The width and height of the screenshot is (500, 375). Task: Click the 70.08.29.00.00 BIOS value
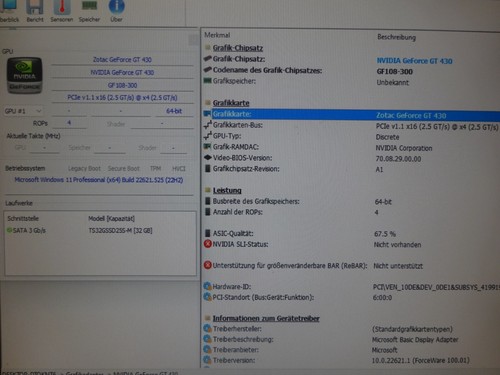tap(398, 159)
